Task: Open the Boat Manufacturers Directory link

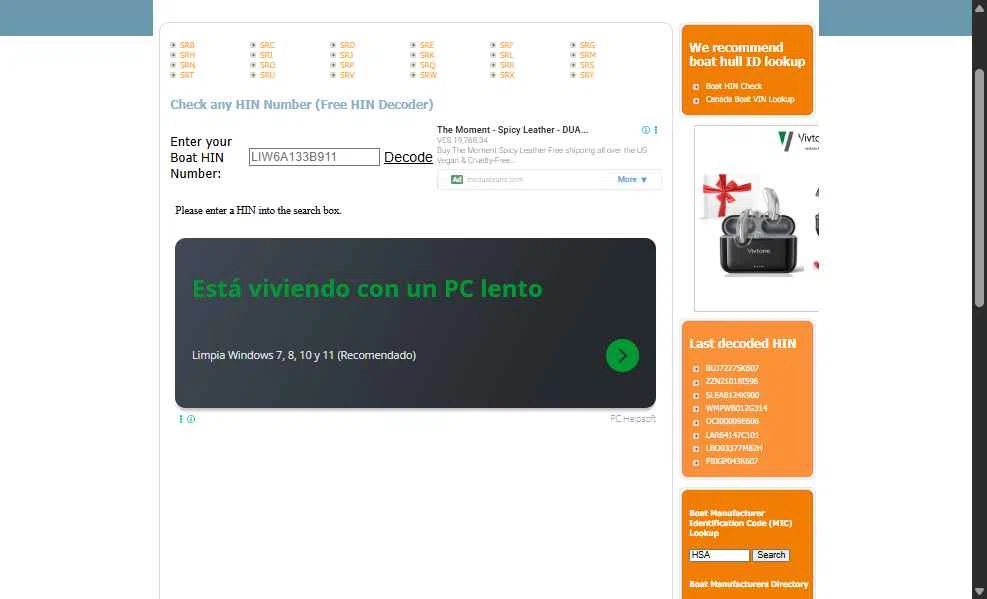Action: click(748, 585)
